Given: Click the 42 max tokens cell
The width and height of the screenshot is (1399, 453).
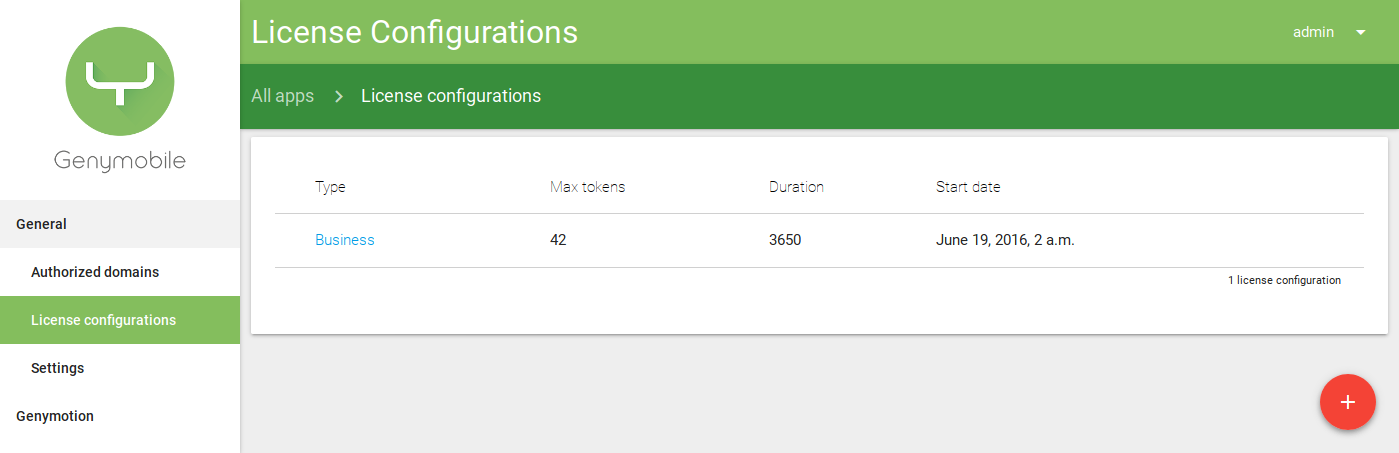Looking at the screenshot, I should (558, 240).
